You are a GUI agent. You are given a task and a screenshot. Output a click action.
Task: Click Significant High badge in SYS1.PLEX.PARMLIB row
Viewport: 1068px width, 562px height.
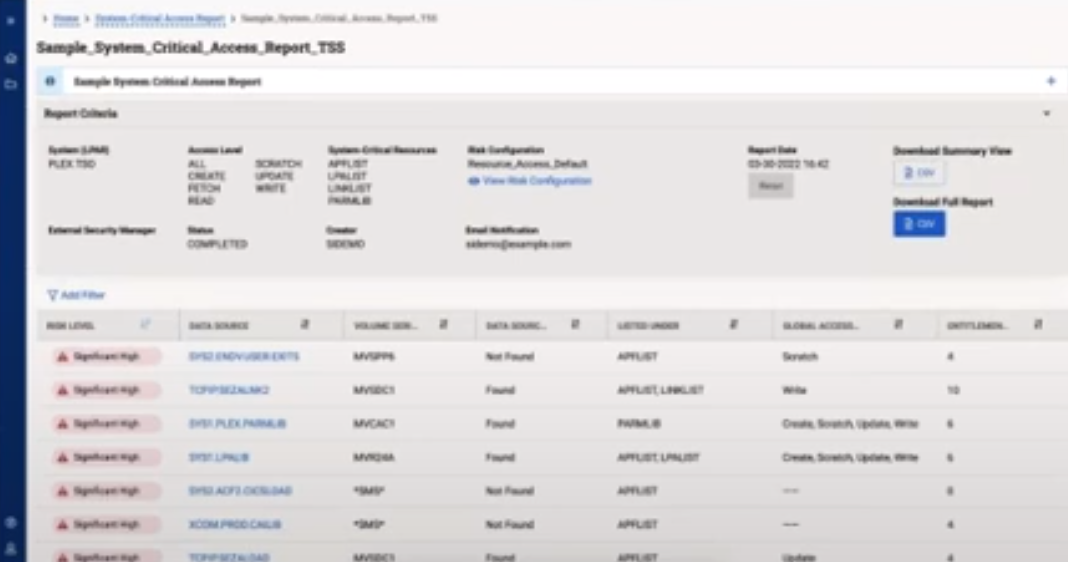[x=106, y=424]
